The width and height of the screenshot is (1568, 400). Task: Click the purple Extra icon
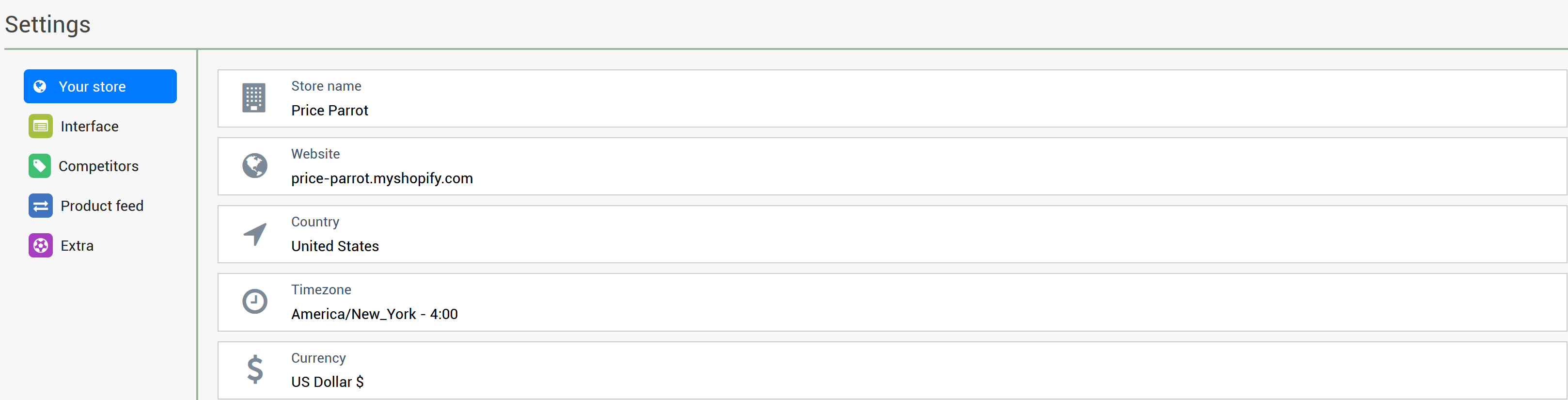pyautogui.click(x=40, y=245)
